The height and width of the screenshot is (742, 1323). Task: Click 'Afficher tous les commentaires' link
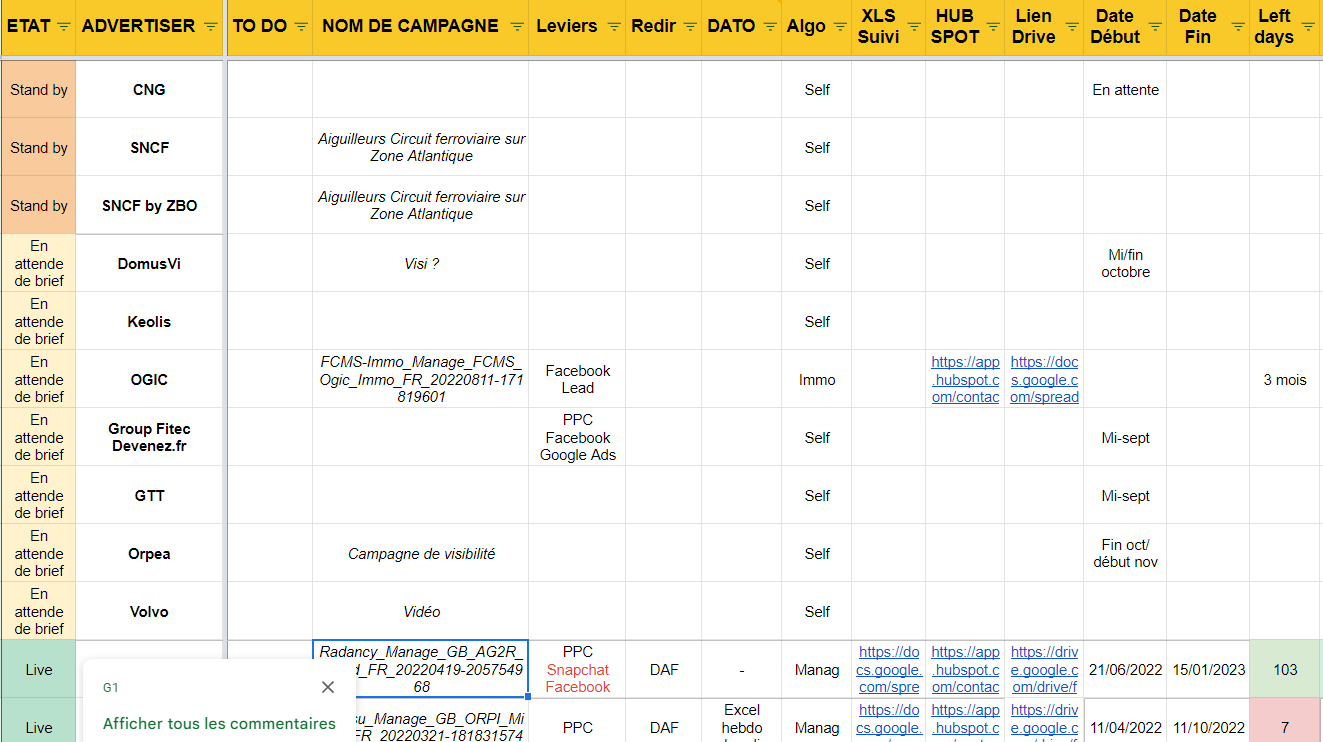click(219, 723)
